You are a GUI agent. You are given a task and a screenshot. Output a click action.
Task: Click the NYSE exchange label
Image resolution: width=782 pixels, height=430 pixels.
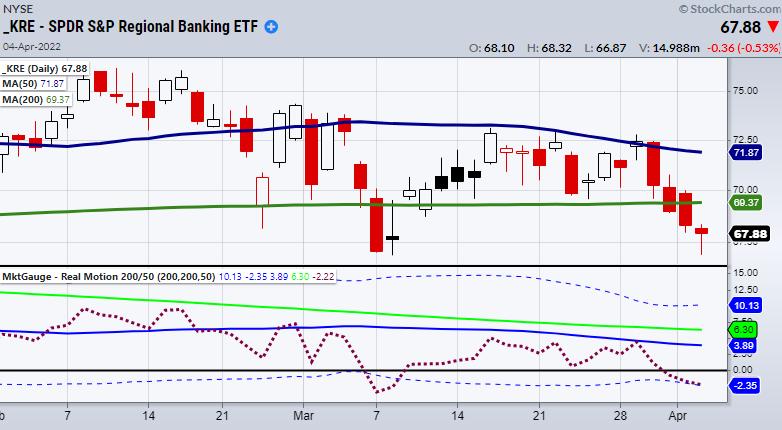point(18,8)
